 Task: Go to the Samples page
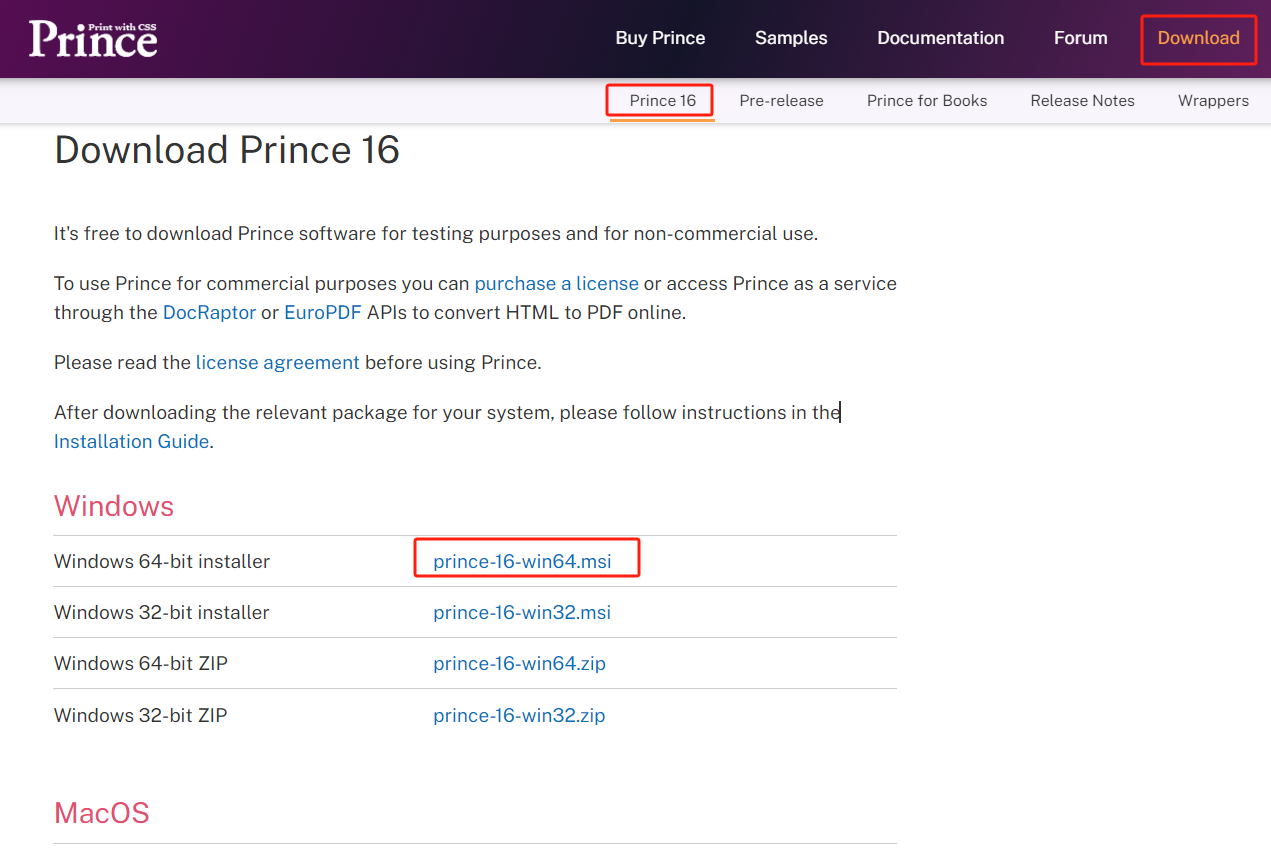791,38
